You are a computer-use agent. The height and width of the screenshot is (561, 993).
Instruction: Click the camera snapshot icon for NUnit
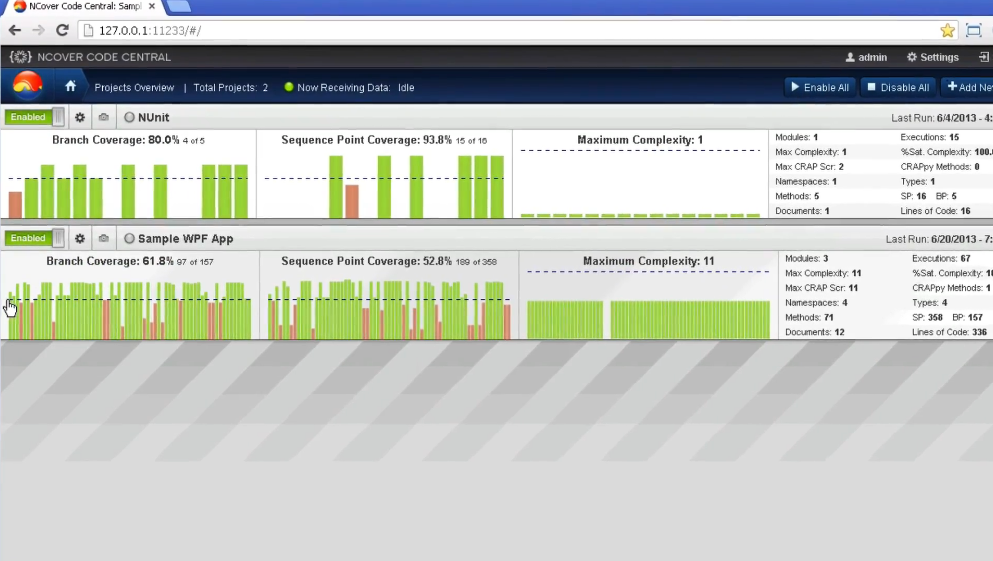[104, 117]
